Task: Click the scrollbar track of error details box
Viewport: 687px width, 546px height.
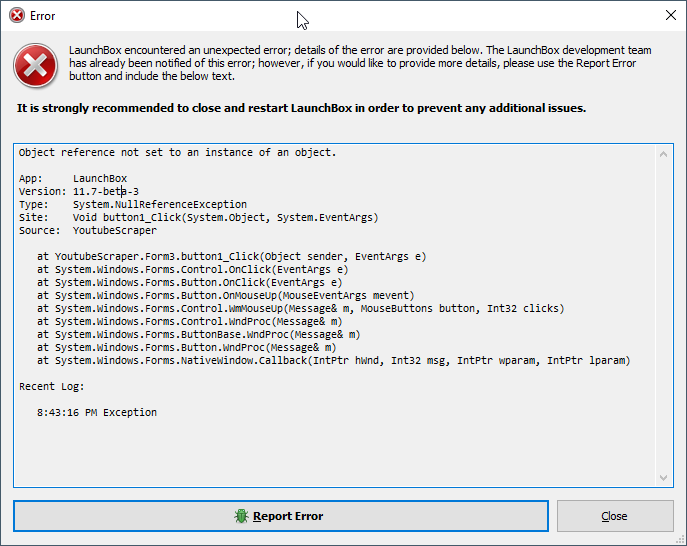Action: tap(663, 316)
